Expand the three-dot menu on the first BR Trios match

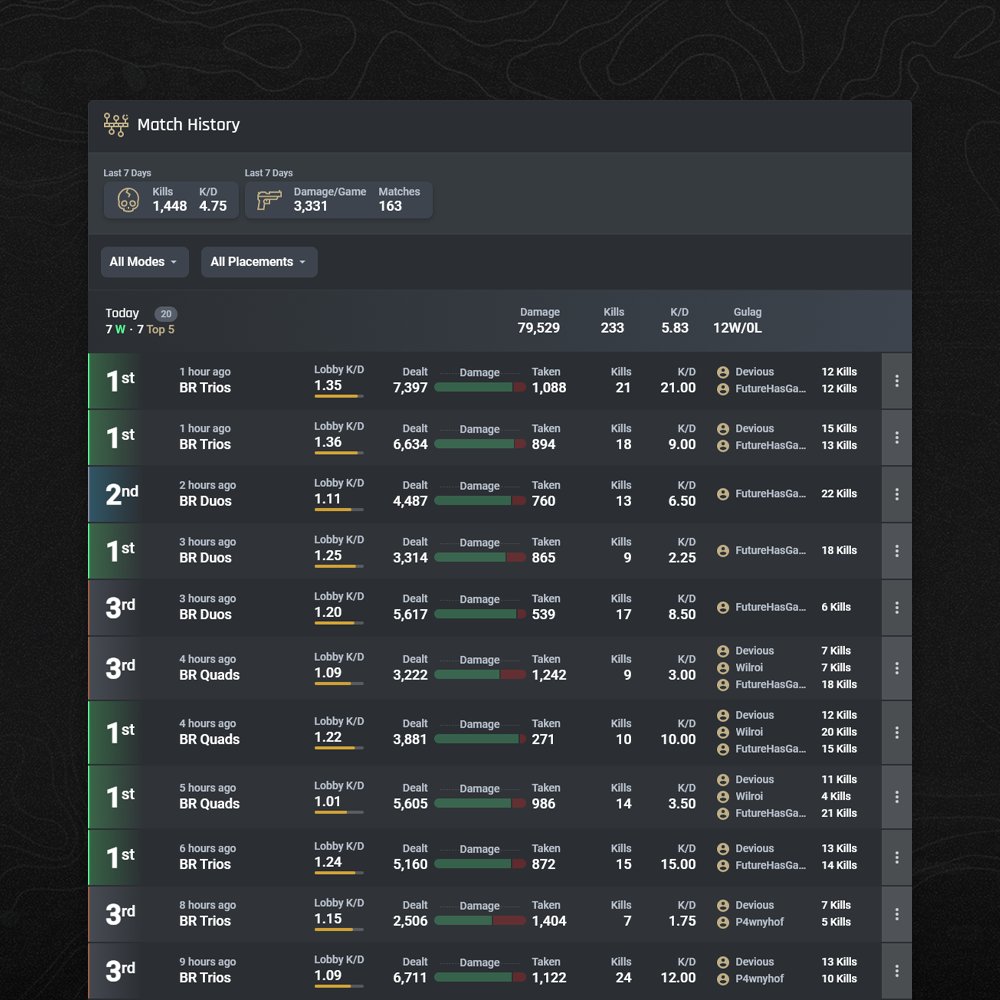click(x=897, y=380)
